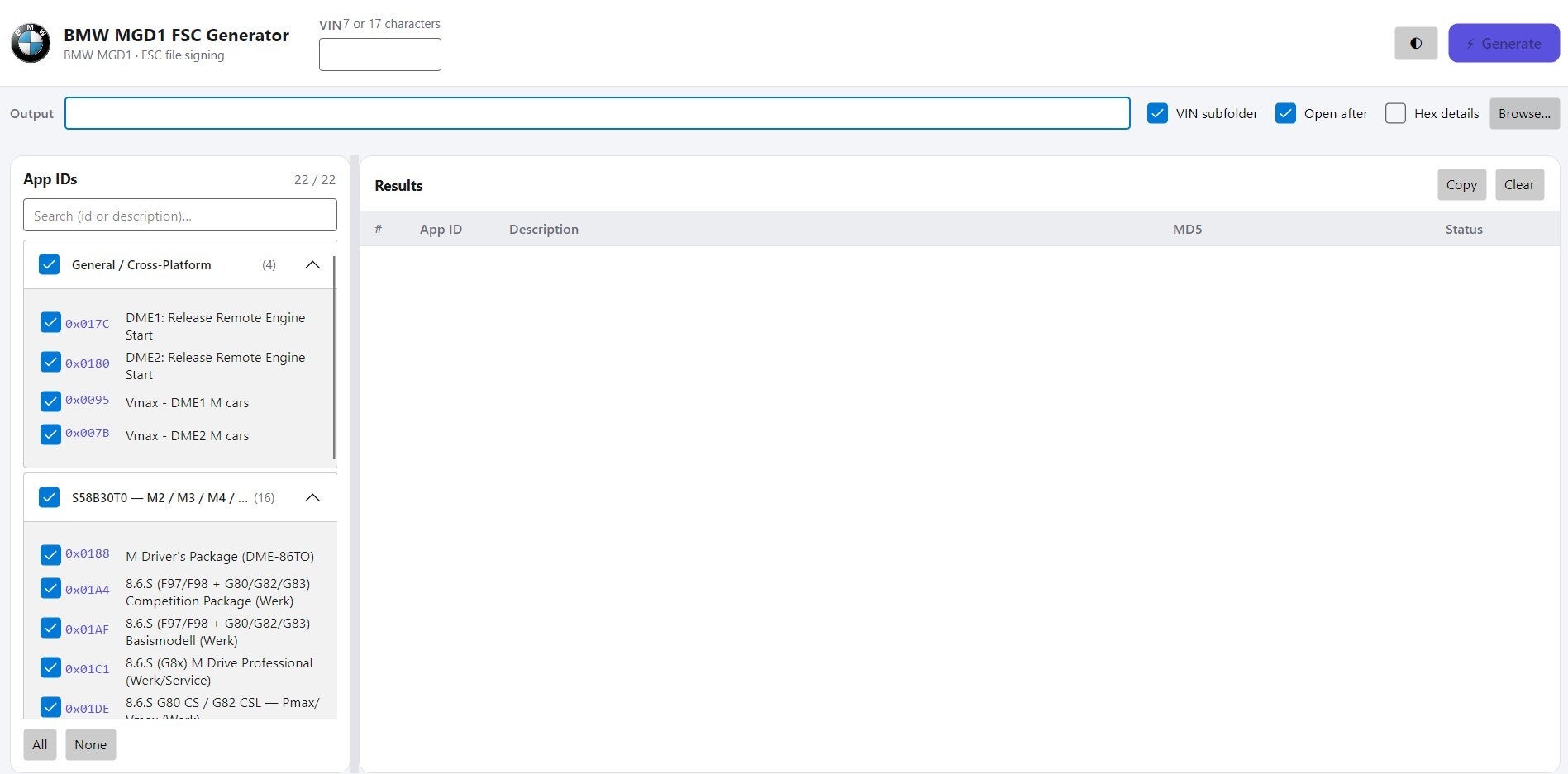Deselect all app IDs with None
This screenshot has width=1568, height=774.
[x=91, y=744]
